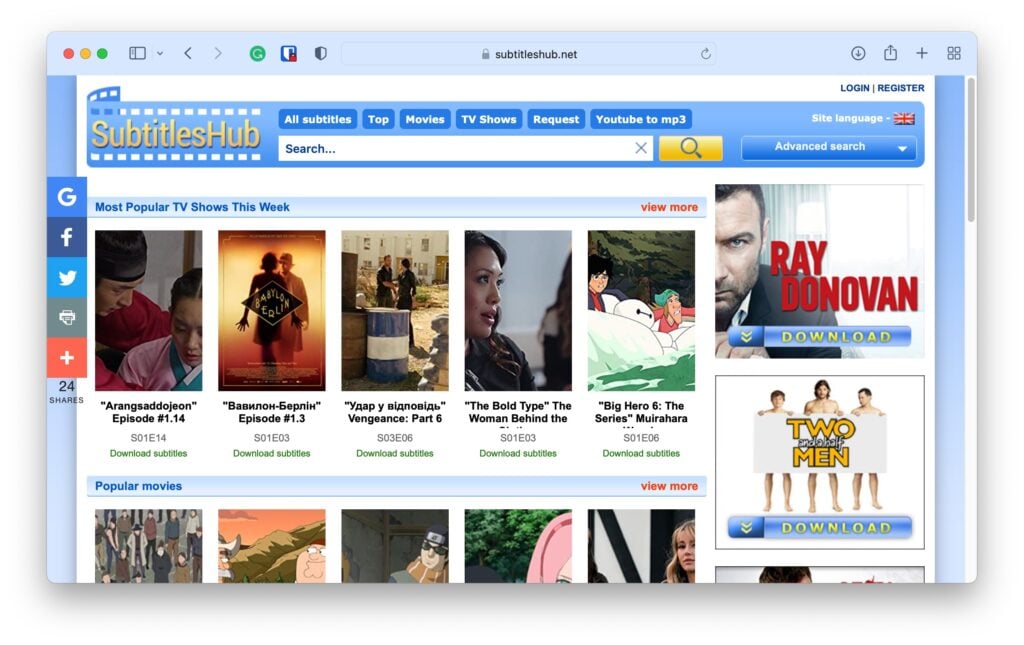Download subtitles for Вавилон-Берлін S01E03

[x=272, y=453]
